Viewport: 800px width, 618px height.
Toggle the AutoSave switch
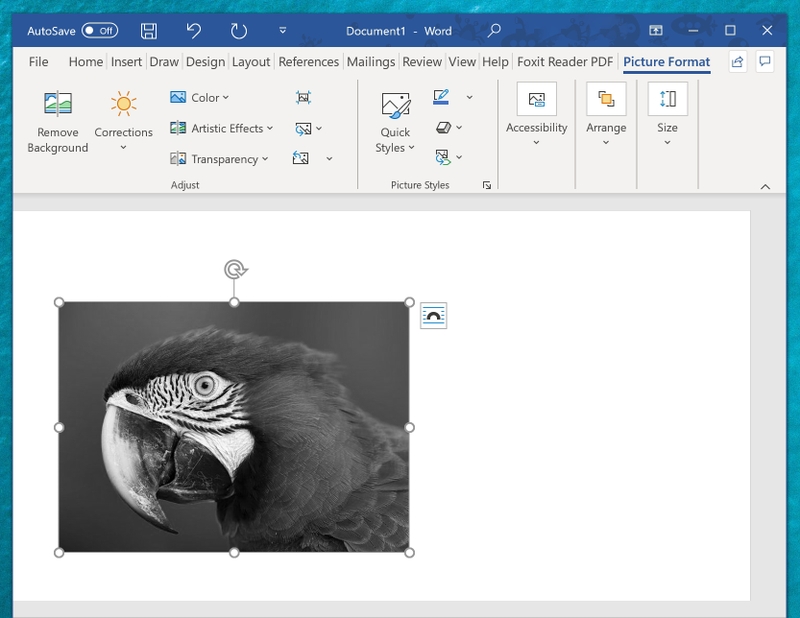pyautogui.click(x=100, y=31)
